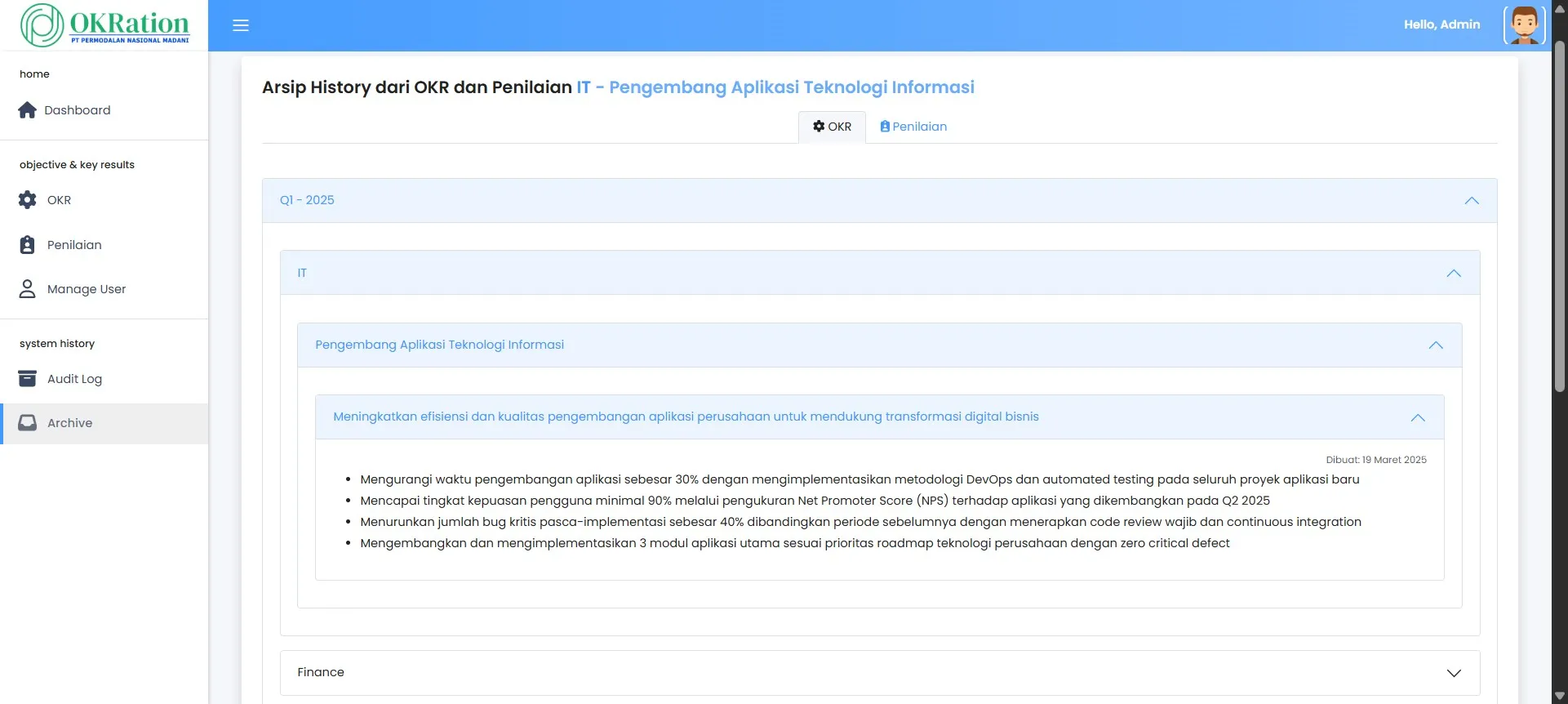Collapse the Meningkatkan efisiensi objective panel
Screen dimensions: 1568x704
880,417
